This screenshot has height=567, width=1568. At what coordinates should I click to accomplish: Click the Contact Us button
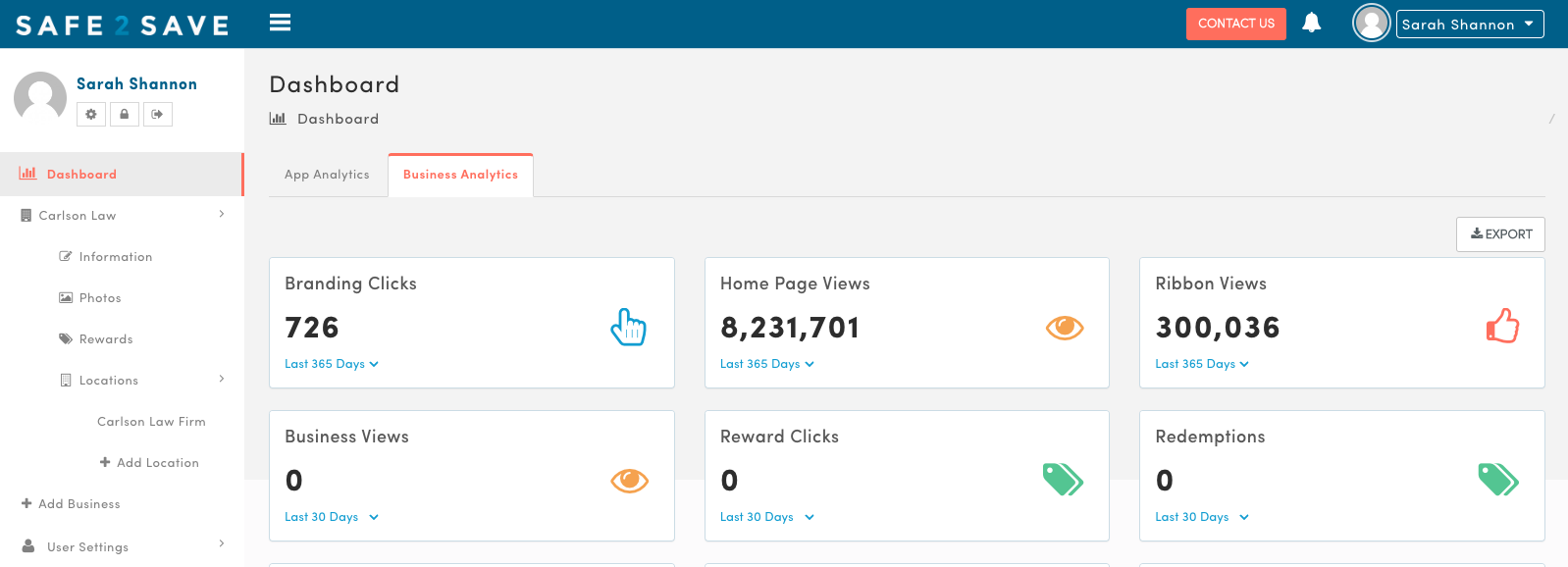[x=1236, y=24]
